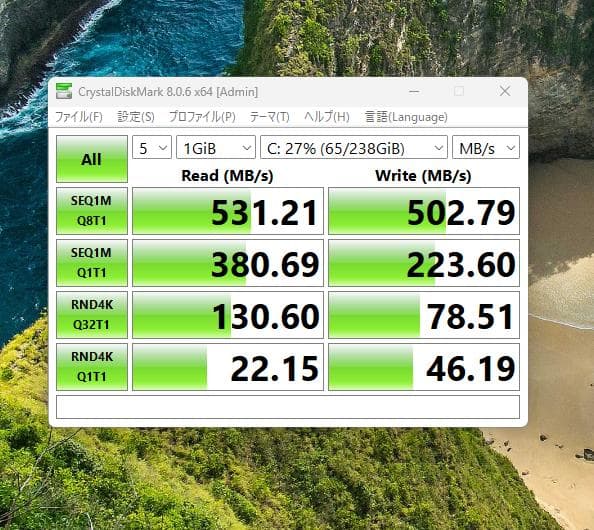Open the ヘルプ(H) menu
594x530 pixels.
(x=327, y=117)
